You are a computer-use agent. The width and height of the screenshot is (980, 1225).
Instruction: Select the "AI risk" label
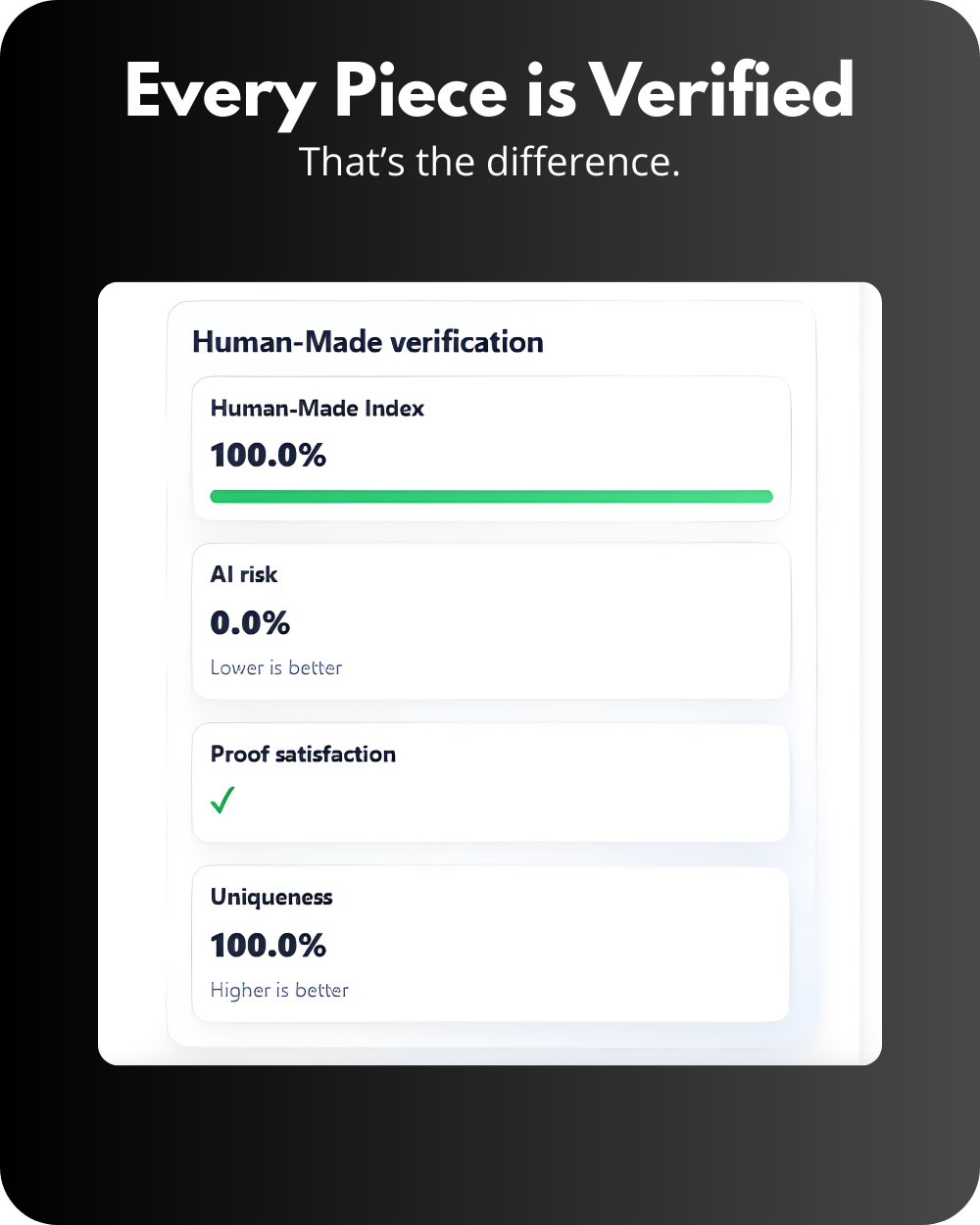(244, 574)
